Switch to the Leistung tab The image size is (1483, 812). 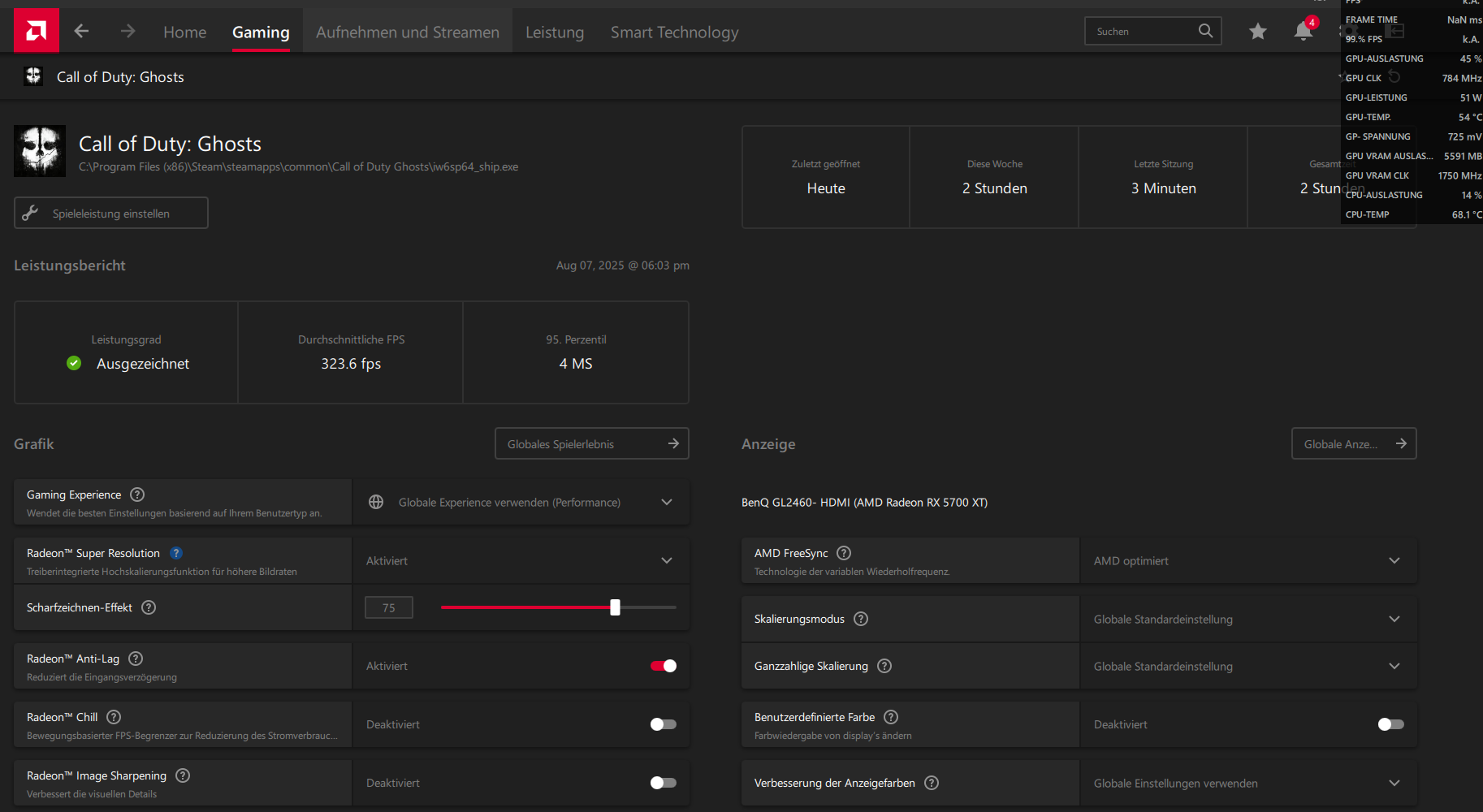click(555, 32)
